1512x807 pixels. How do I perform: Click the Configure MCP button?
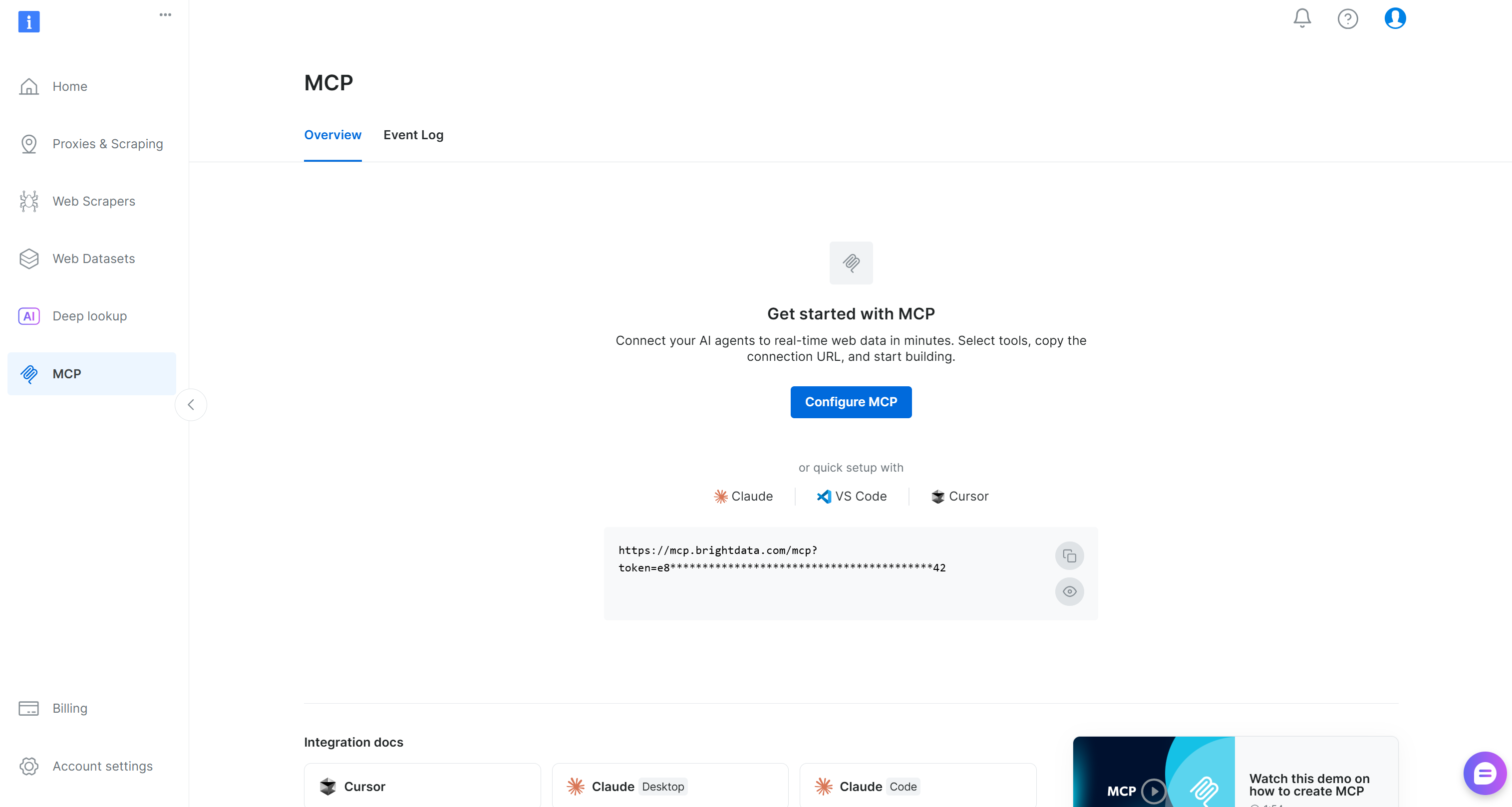click(851, 402)
